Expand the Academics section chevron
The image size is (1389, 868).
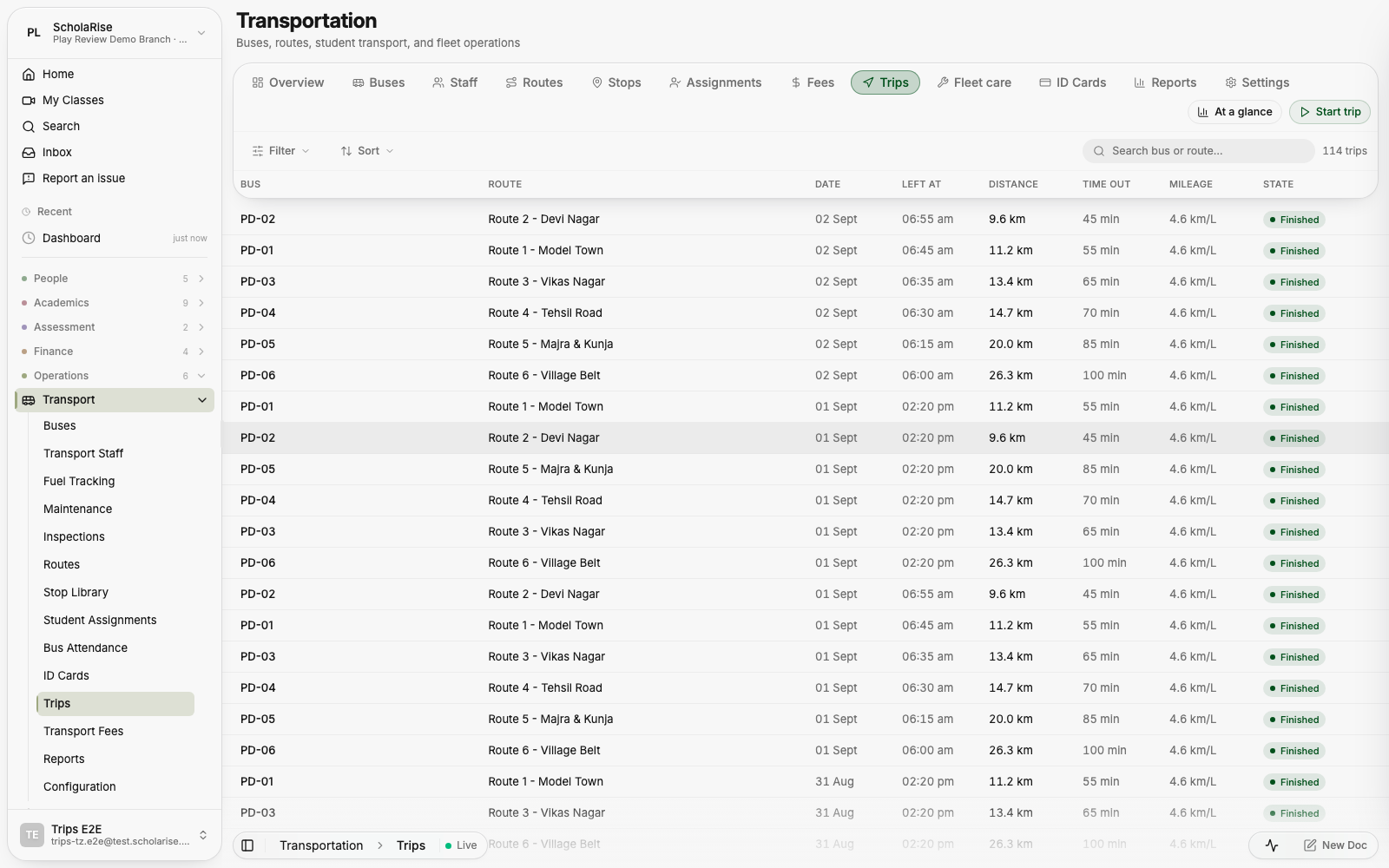[x=201, y=303]
